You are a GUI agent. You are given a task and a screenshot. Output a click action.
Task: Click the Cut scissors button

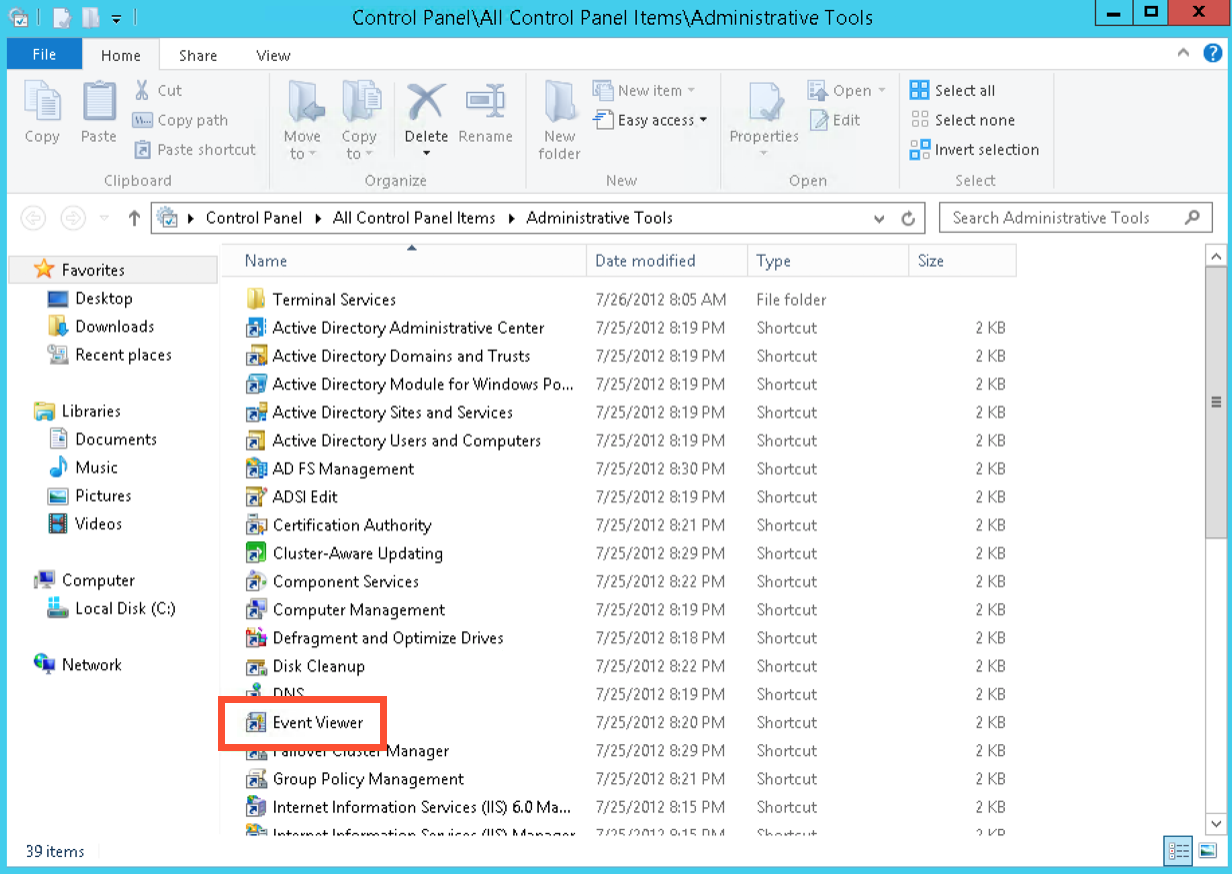(x=158, y=90)
